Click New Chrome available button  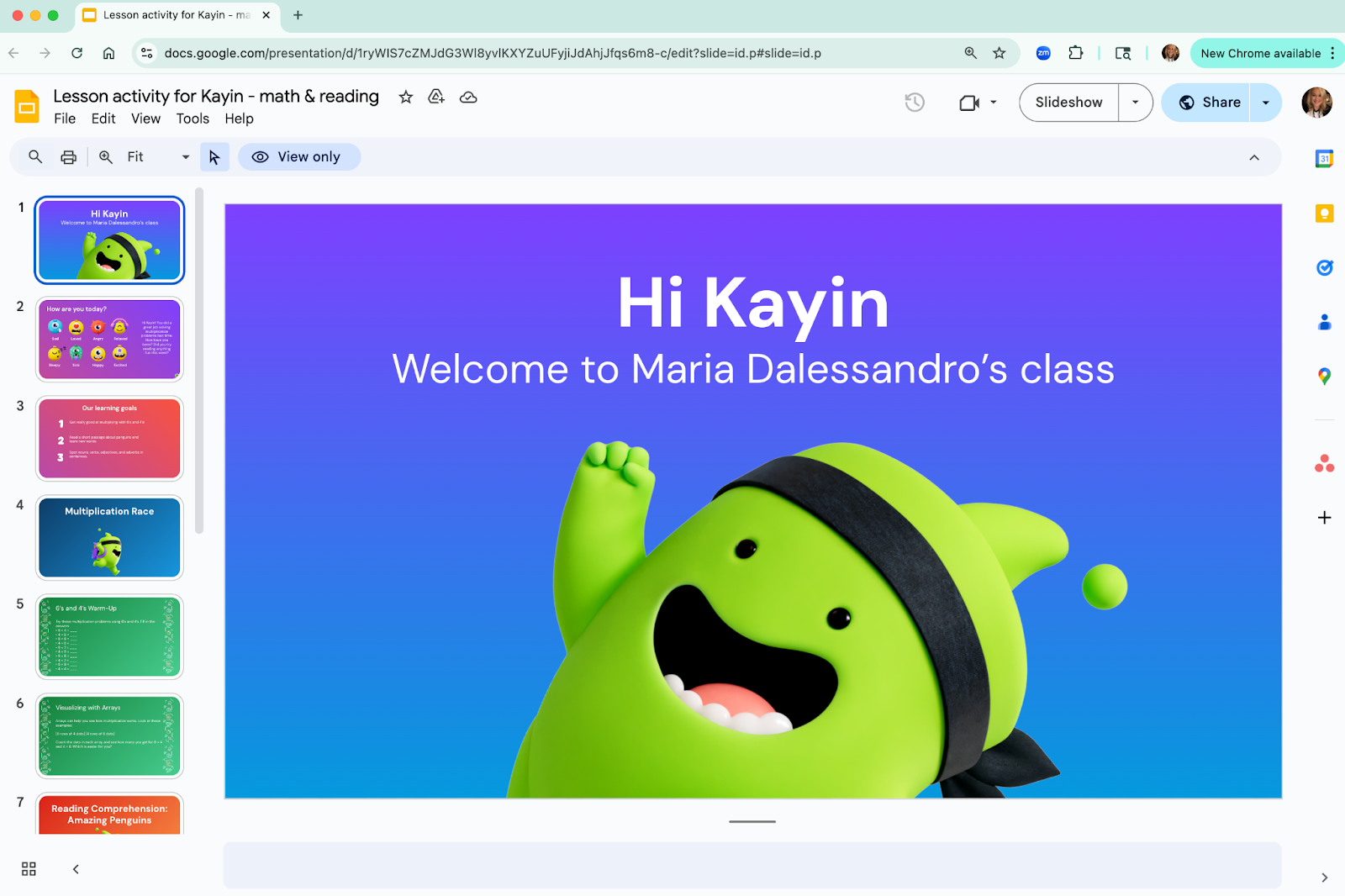coord(1259,53)
